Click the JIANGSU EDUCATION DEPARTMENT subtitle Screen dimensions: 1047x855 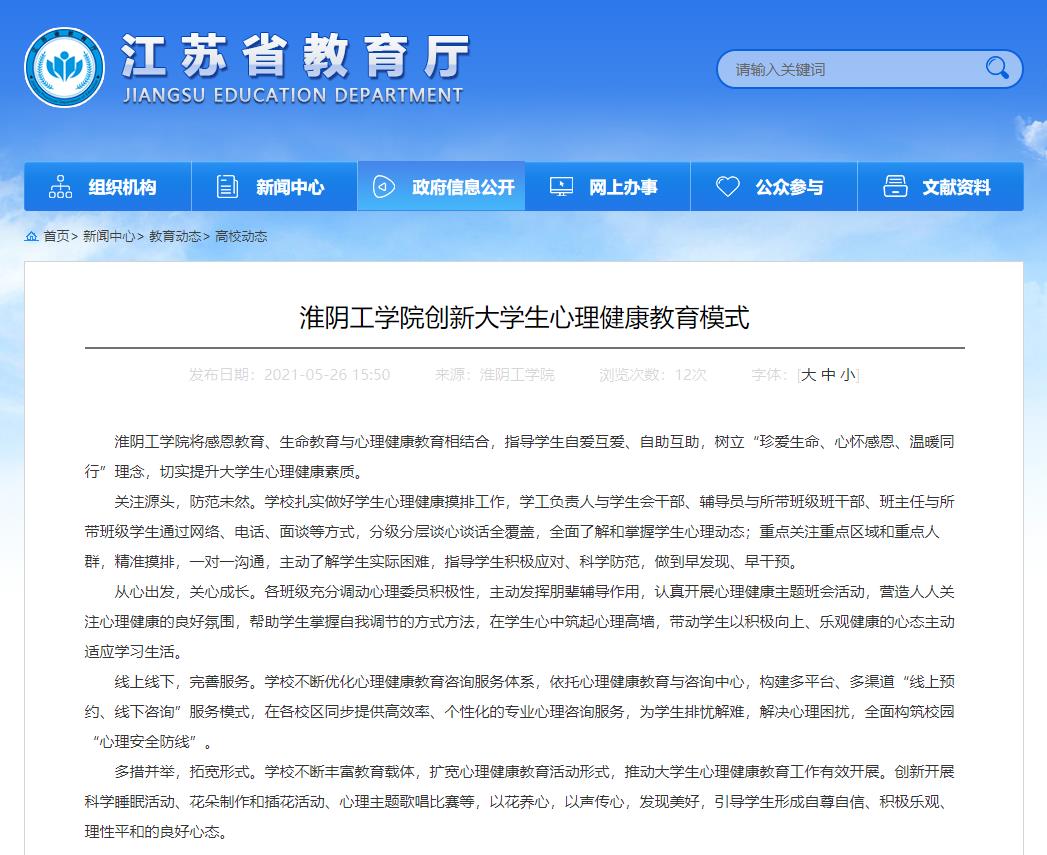(292, 96)
